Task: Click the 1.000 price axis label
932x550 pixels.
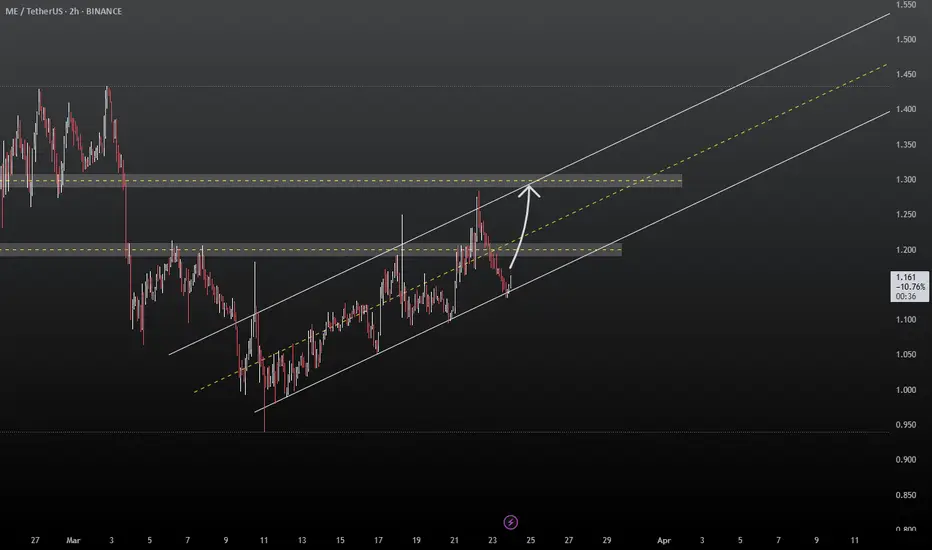Action: [906, 390]
